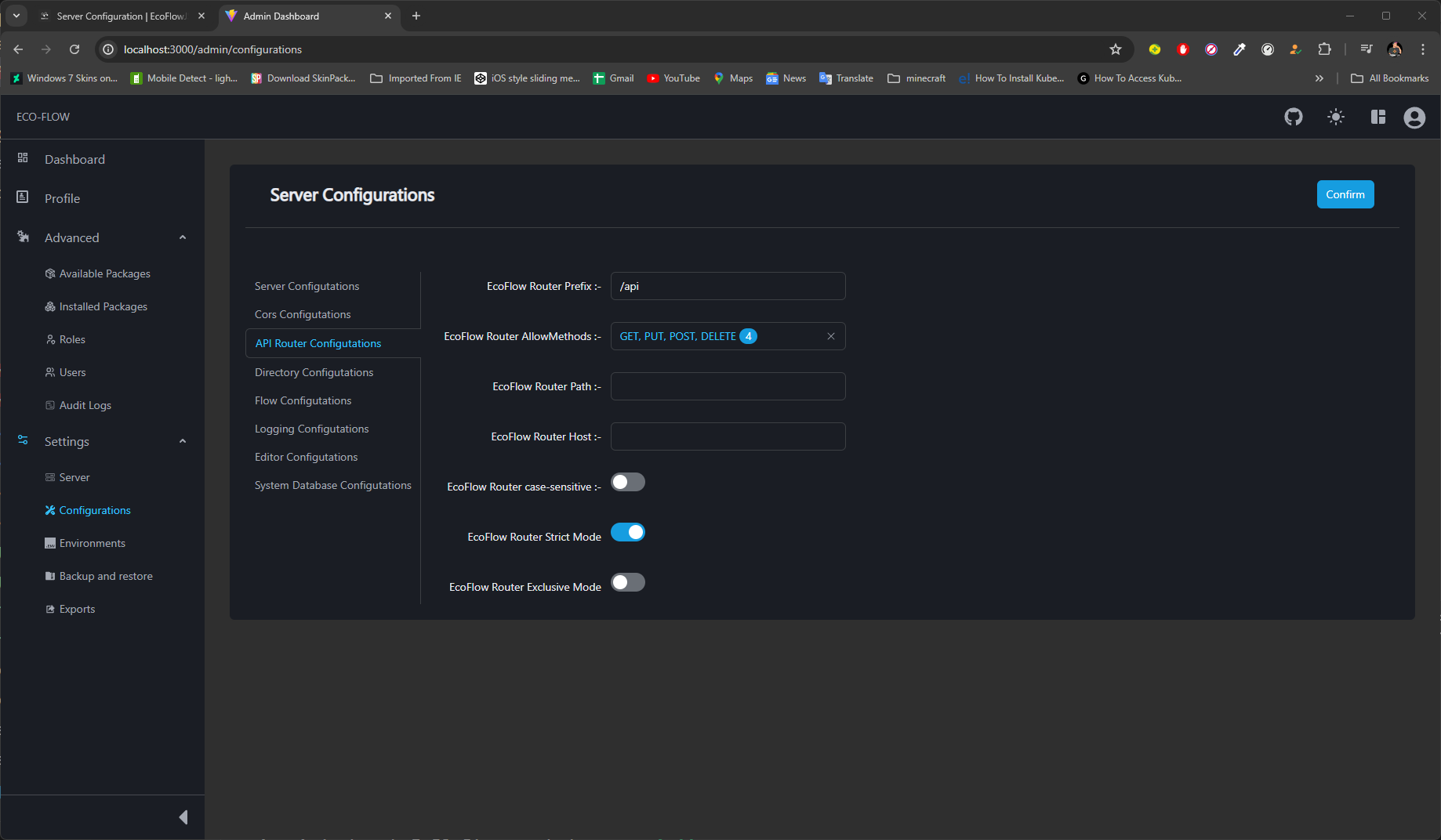Enable EcoFlow Router case-sensitive switch
Viewport: 1441px width, 840px height.
[x=628, y=482]
